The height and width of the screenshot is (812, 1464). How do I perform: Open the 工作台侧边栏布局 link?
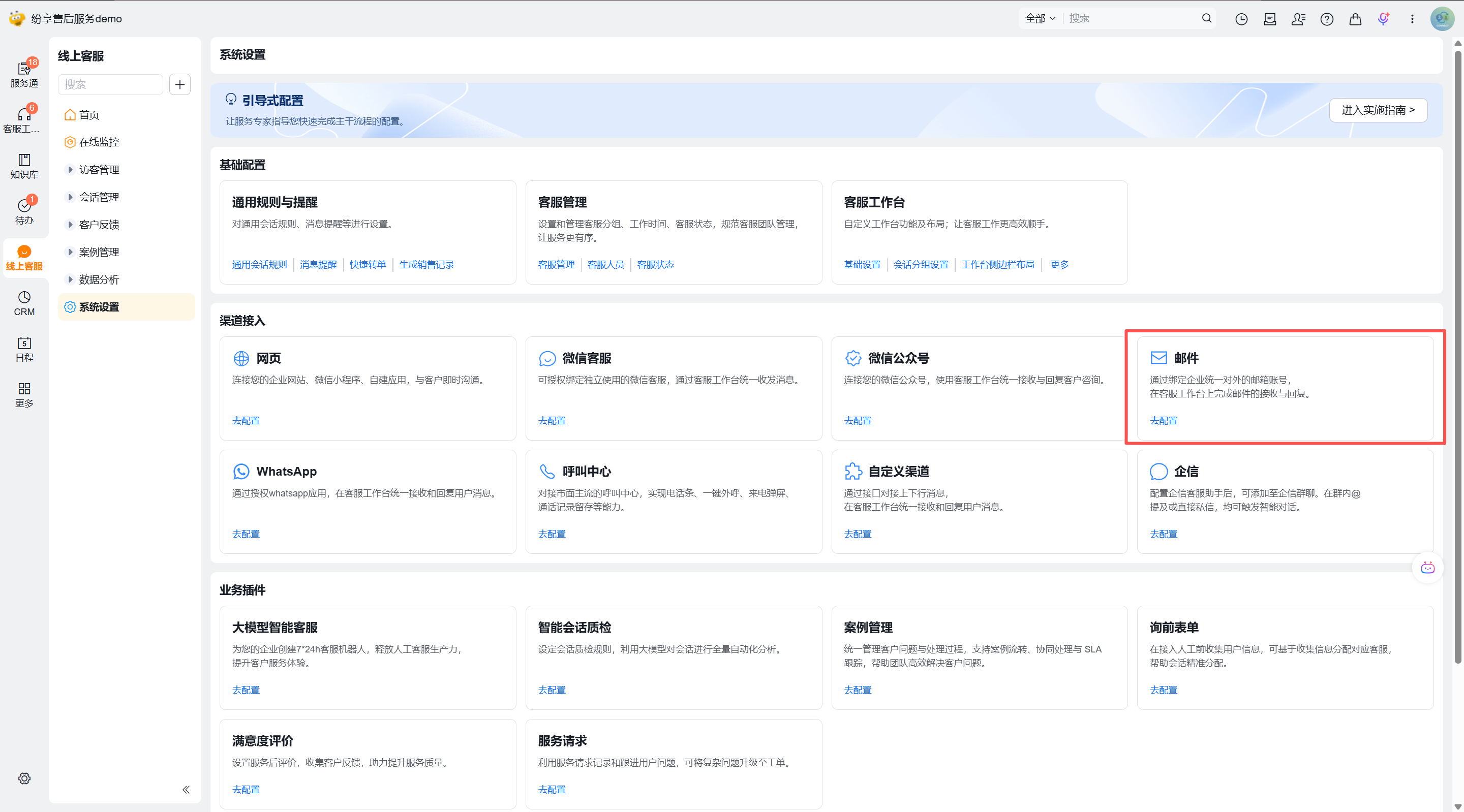tap(997, 264)
